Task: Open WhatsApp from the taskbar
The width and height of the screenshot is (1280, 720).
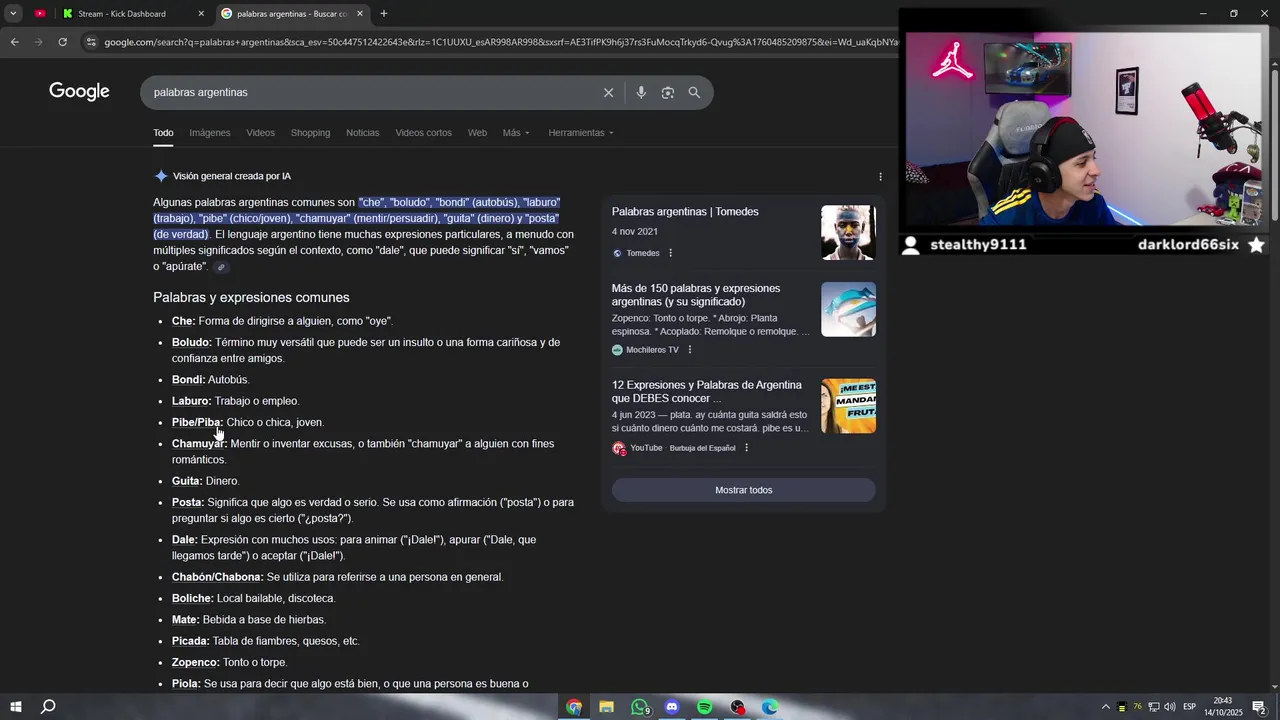Action: click(x=640, y=707)
